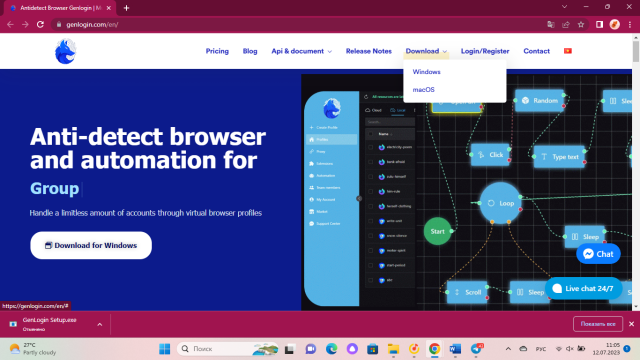Expand GenLogin Setup.exe download options
640x360 pixels.
(100, 324)
